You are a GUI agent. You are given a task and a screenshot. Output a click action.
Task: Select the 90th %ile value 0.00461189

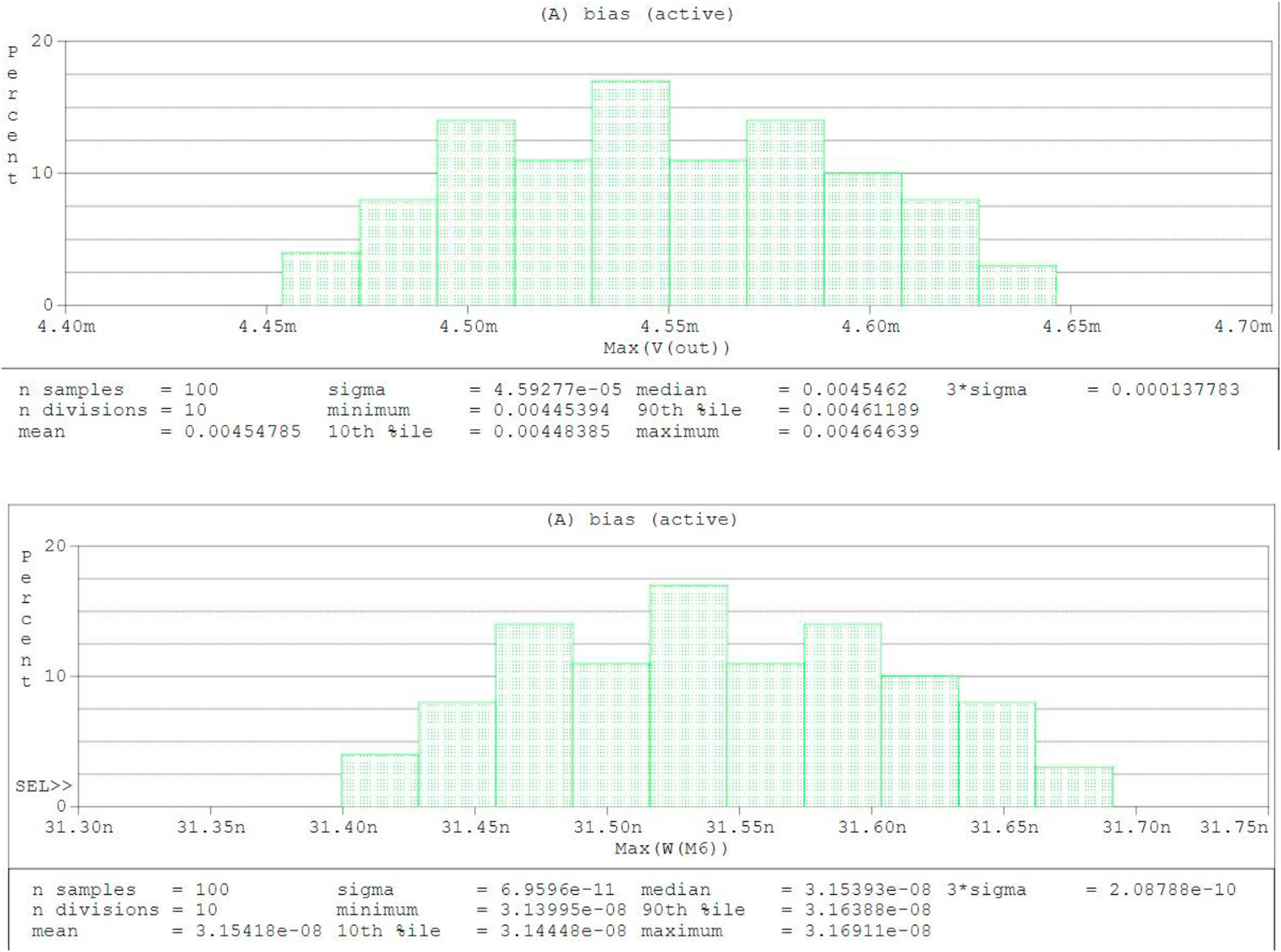point(861,410)
